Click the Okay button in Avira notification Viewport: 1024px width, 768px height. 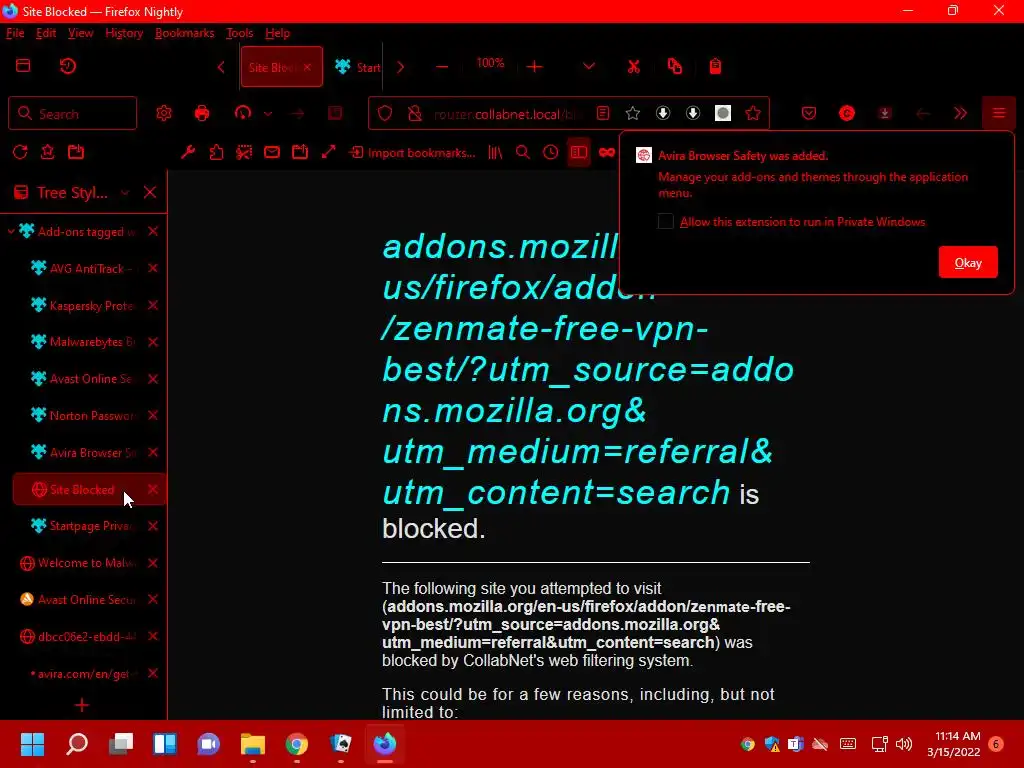pos(968,263)
